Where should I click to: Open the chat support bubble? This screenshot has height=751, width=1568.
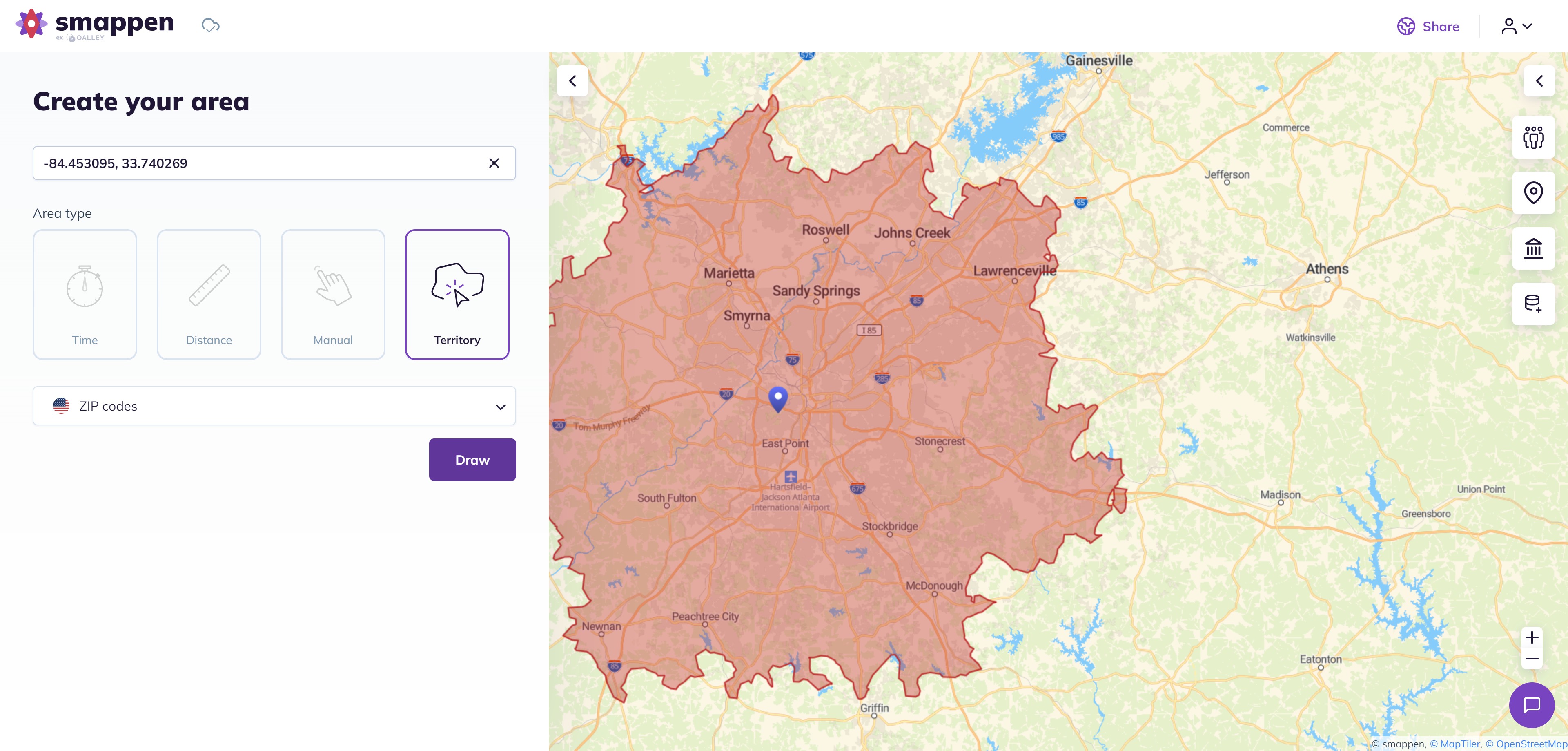1532,705
